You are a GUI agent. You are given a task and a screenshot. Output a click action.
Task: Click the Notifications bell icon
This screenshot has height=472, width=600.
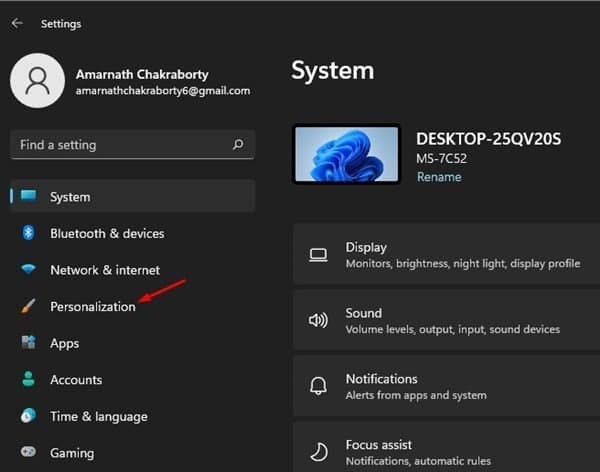[318, 386]
